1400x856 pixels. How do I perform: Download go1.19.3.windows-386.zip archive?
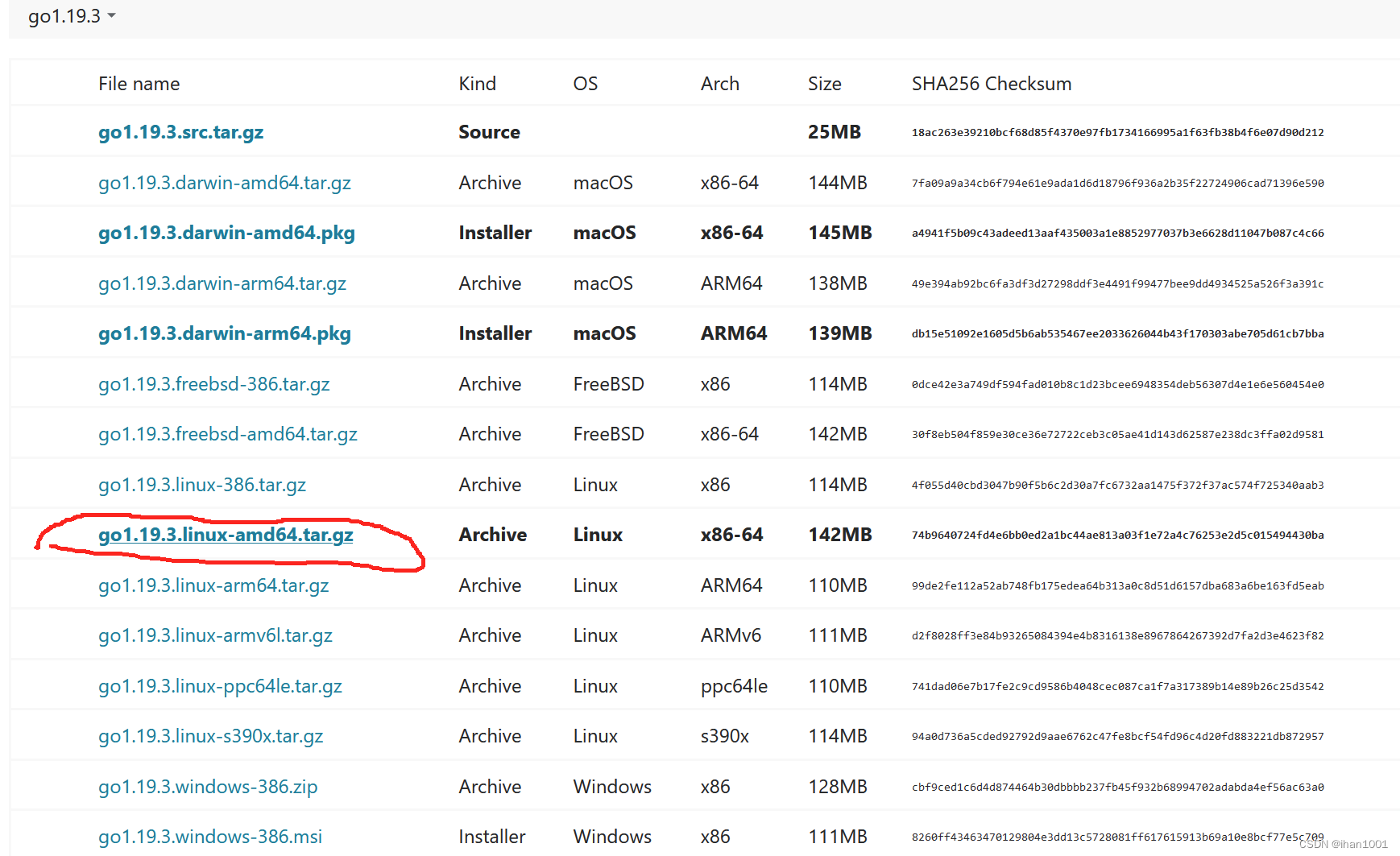(208, 787)
